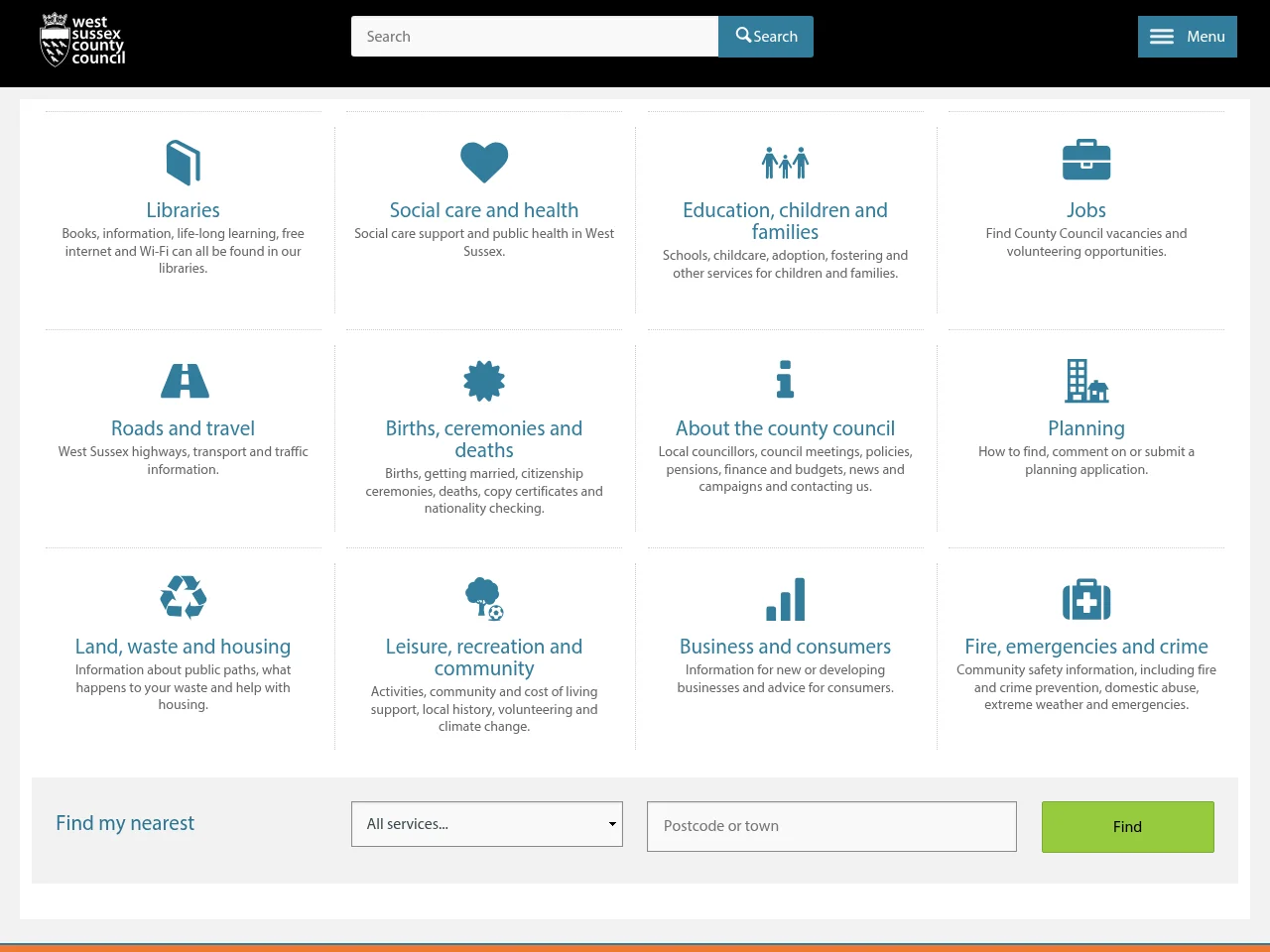Click the Leisure tree and football icon
This screenshot has width=1270, height=952.
(x=484, y=599)
